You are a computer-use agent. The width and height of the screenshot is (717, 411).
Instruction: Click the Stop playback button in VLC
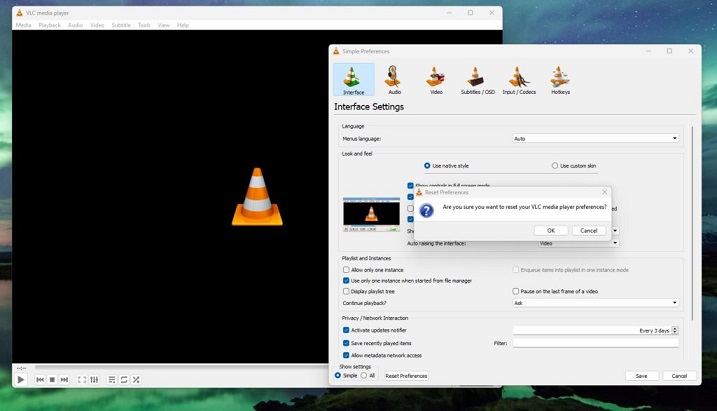coord(52,379)
